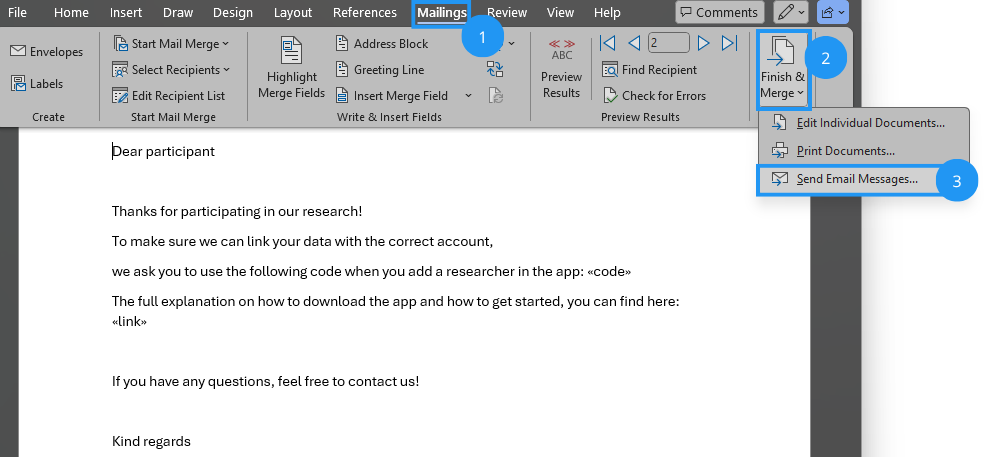The image size is (990, 457).
Task: Switch to the Draw tab
Action: tap(178, 12)
